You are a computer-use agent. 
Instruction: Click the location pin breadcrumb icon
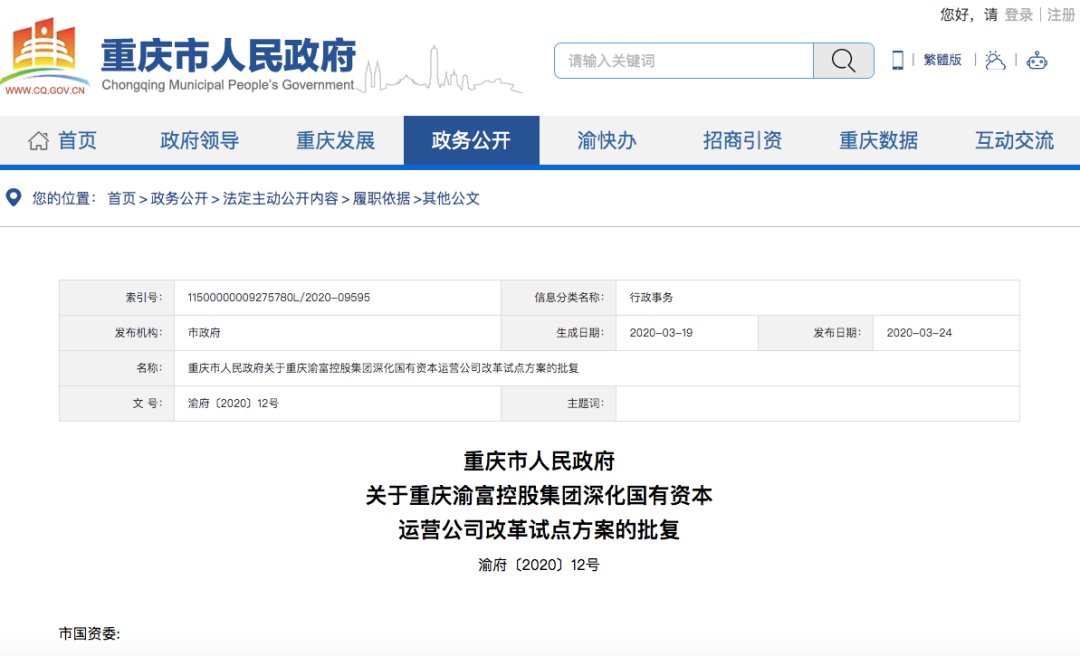[14, 198]
